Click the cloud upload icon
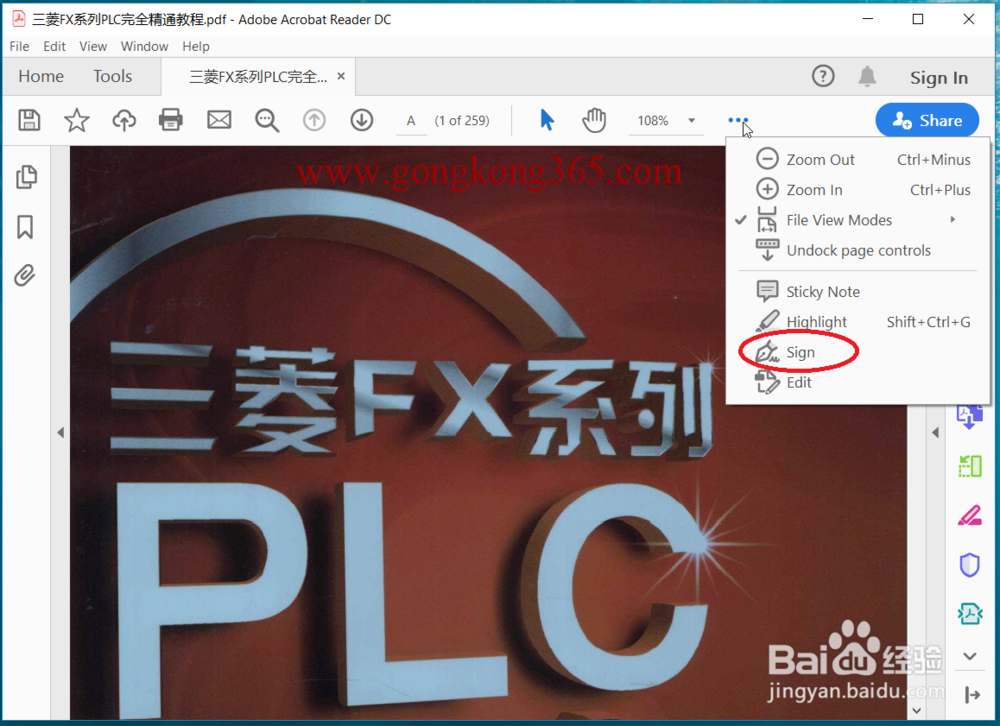1000x726 pixels. point(124,120)
